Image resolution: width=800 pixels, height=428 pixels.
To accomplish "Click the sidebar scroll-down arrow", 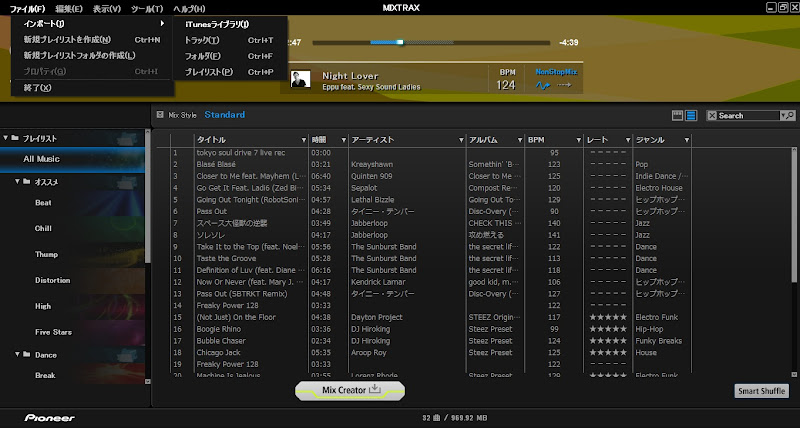I will click(x=148, y=382).
